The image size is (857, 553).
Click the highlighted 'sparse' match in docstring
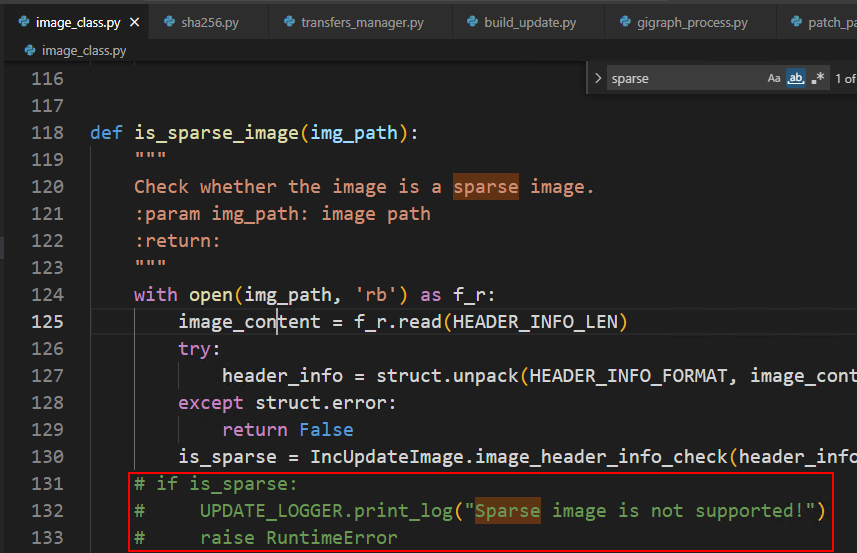(486, 187)
